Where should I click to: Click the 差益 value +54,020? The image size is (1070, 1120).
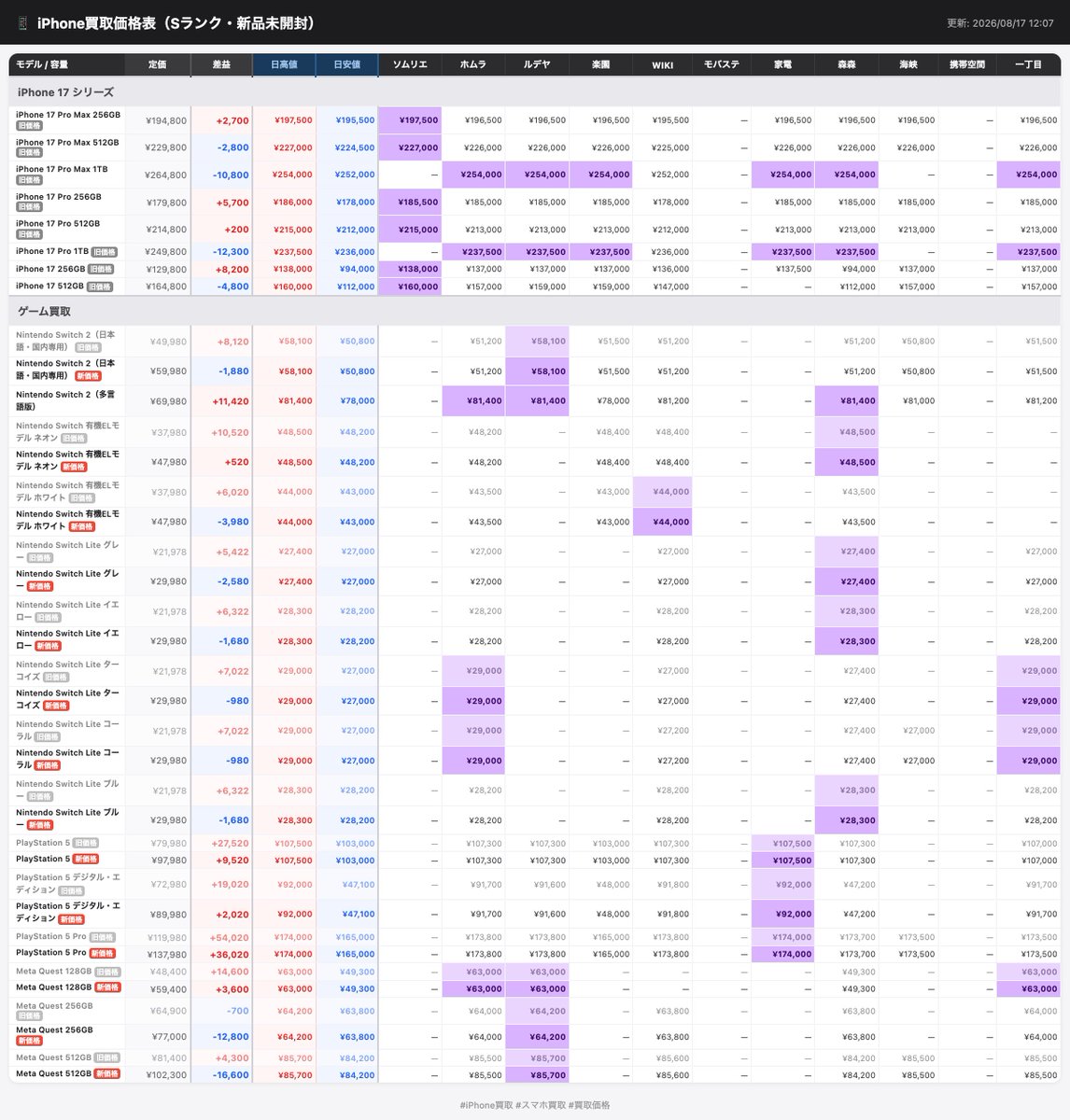pyautogui.click(x=231, y=938)
